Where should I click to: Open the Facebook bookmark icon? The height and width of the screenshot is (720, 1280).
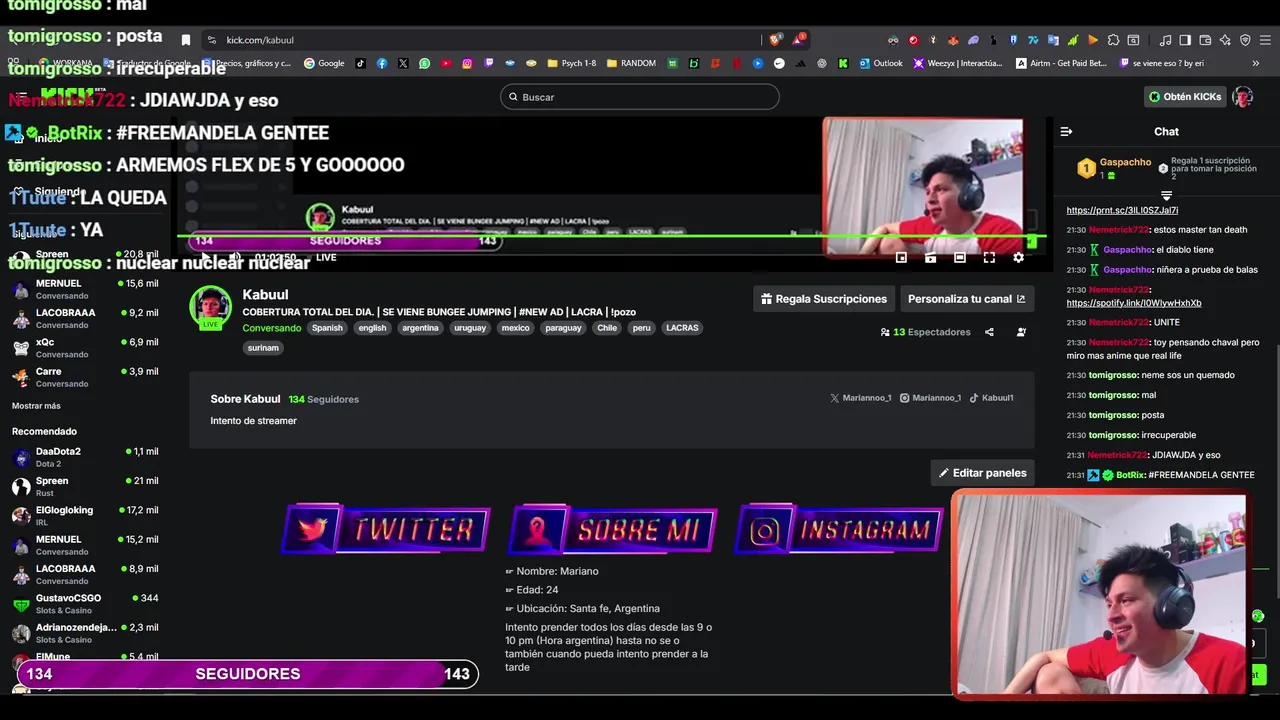tap(382, 63)
